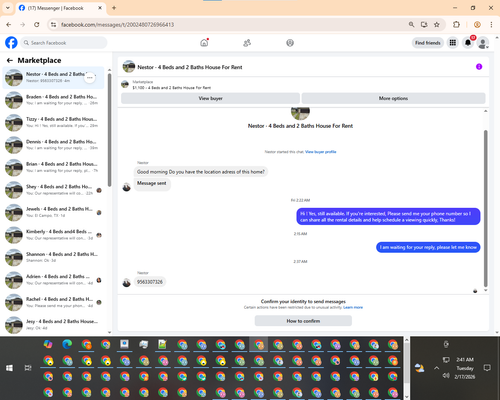500x400 pixels.
Task: Click the Good morning location message
Action: [201, 172]
